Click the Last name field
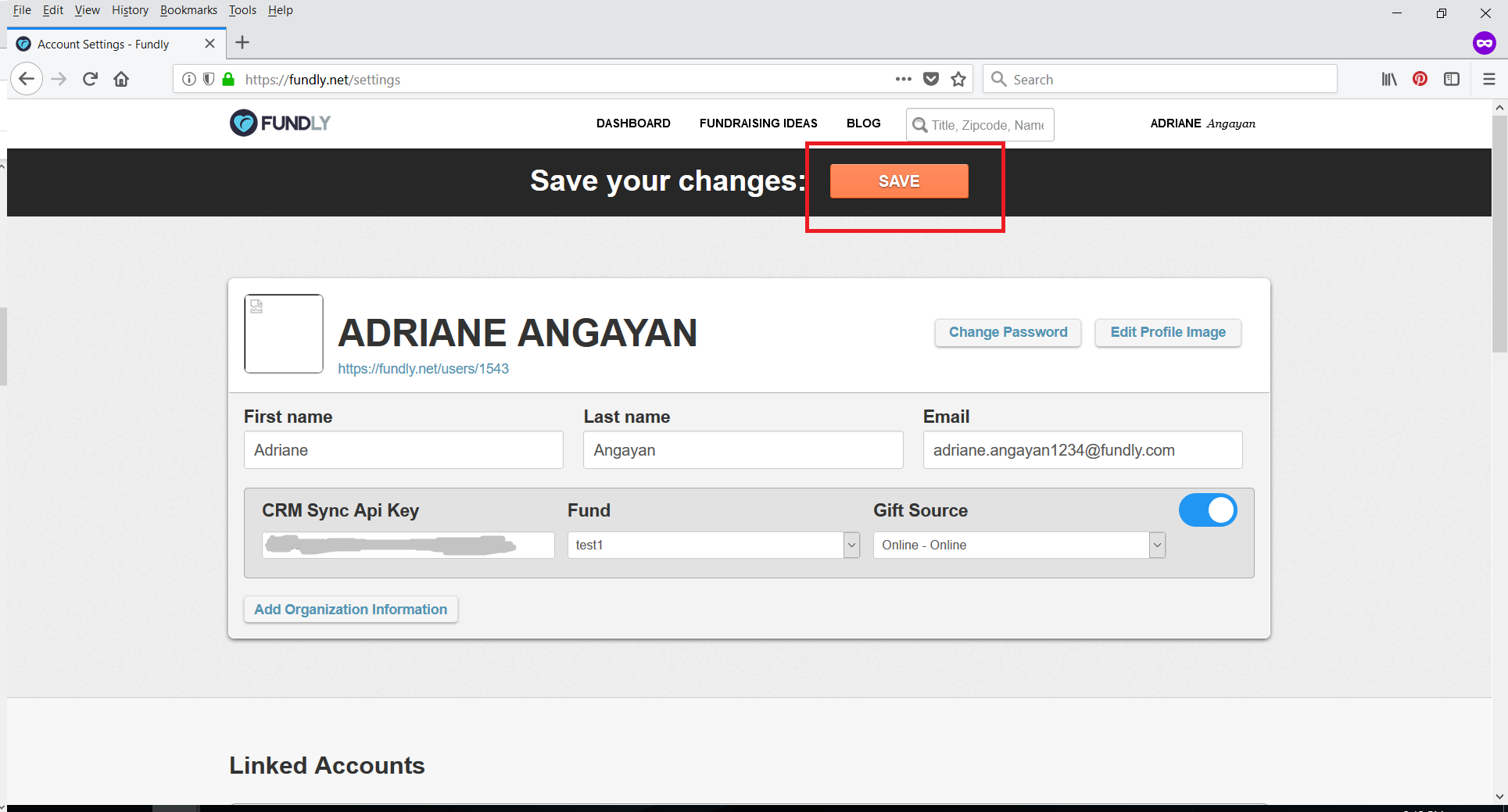This screenshot has height=812, width=1508. [743, 450]
